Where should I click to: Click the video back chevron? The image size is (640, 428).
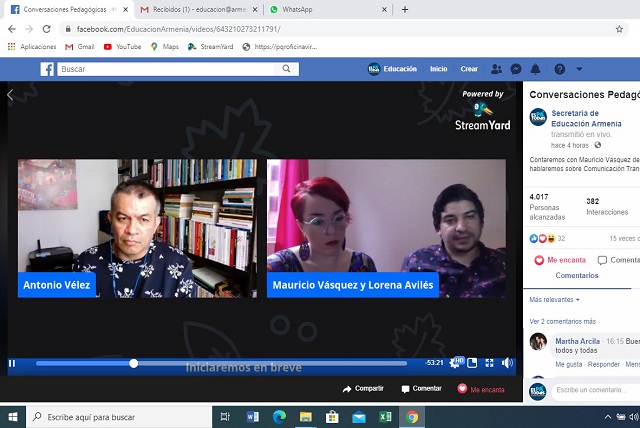pos(10,95)
